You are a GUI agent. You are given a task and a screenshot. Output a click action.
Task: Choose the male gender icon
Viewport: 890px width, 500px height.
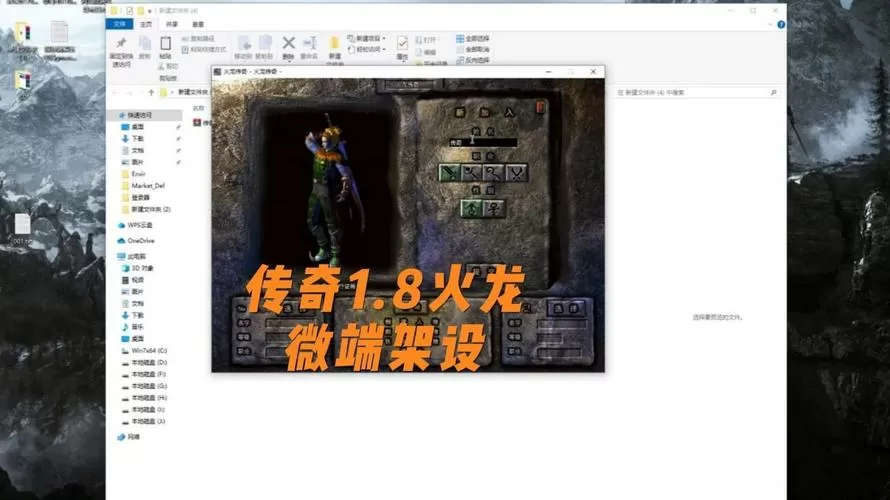(x=472, y=208)
